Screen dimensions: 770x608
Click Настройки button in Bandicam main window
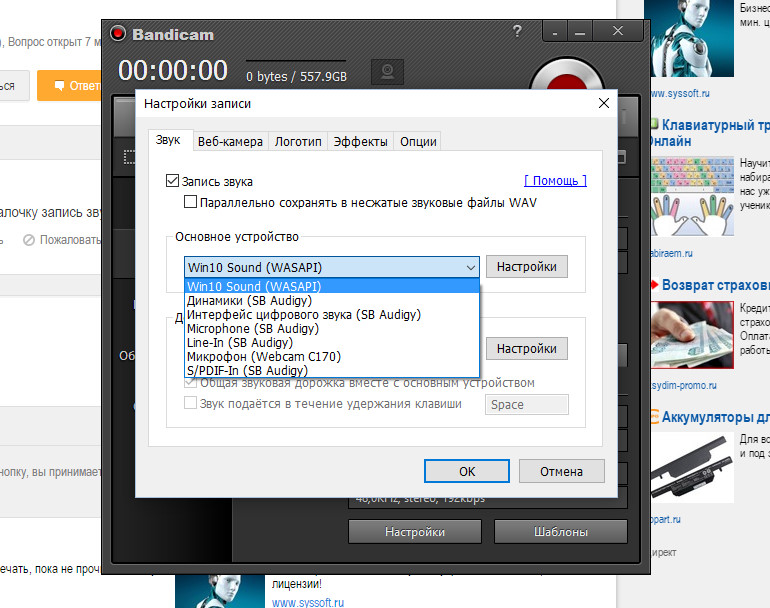point(415,532)
